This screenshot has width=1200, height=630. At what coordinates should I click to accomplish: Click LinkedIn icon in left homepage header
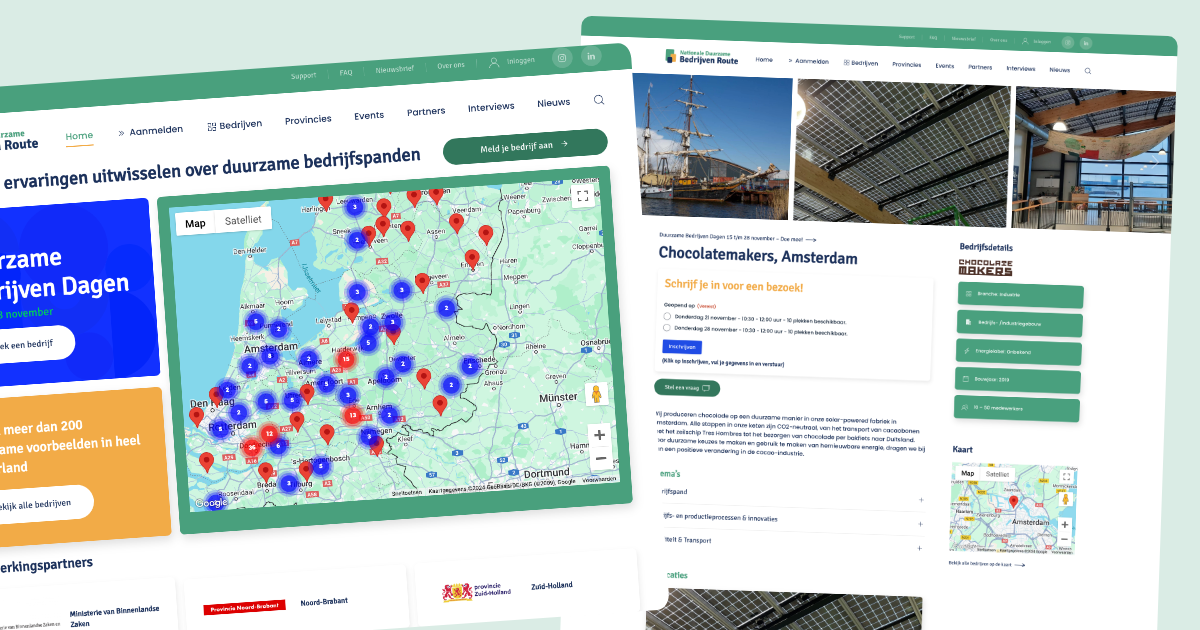coord(592,56)
